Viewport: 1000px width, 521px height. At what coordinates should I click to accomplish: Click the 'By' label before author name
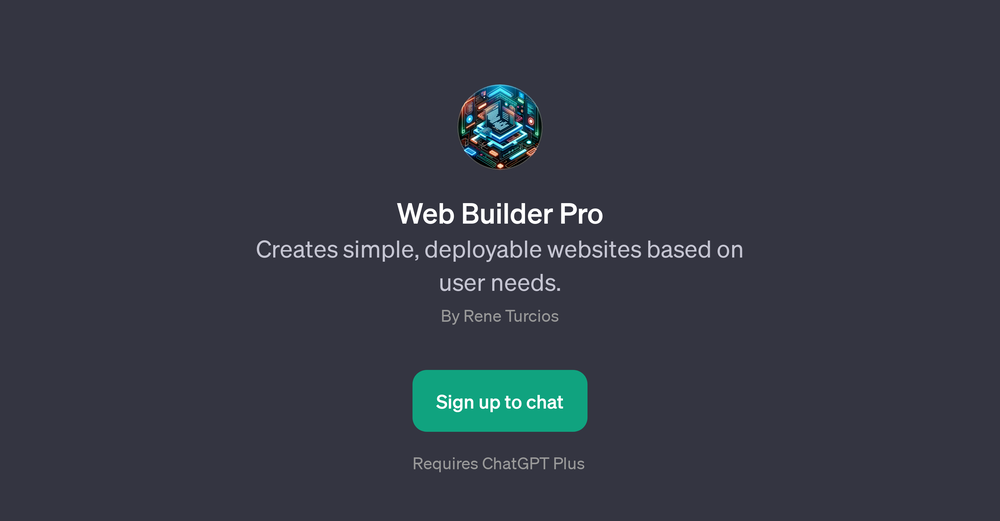point(450,317)
